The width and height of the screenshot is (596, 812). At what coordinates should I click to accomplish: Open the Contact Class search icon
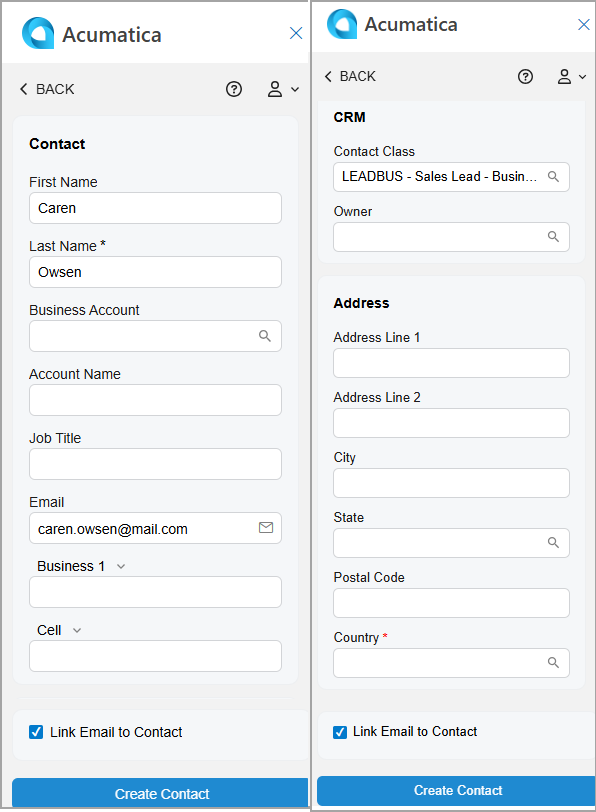pos(553,177)
